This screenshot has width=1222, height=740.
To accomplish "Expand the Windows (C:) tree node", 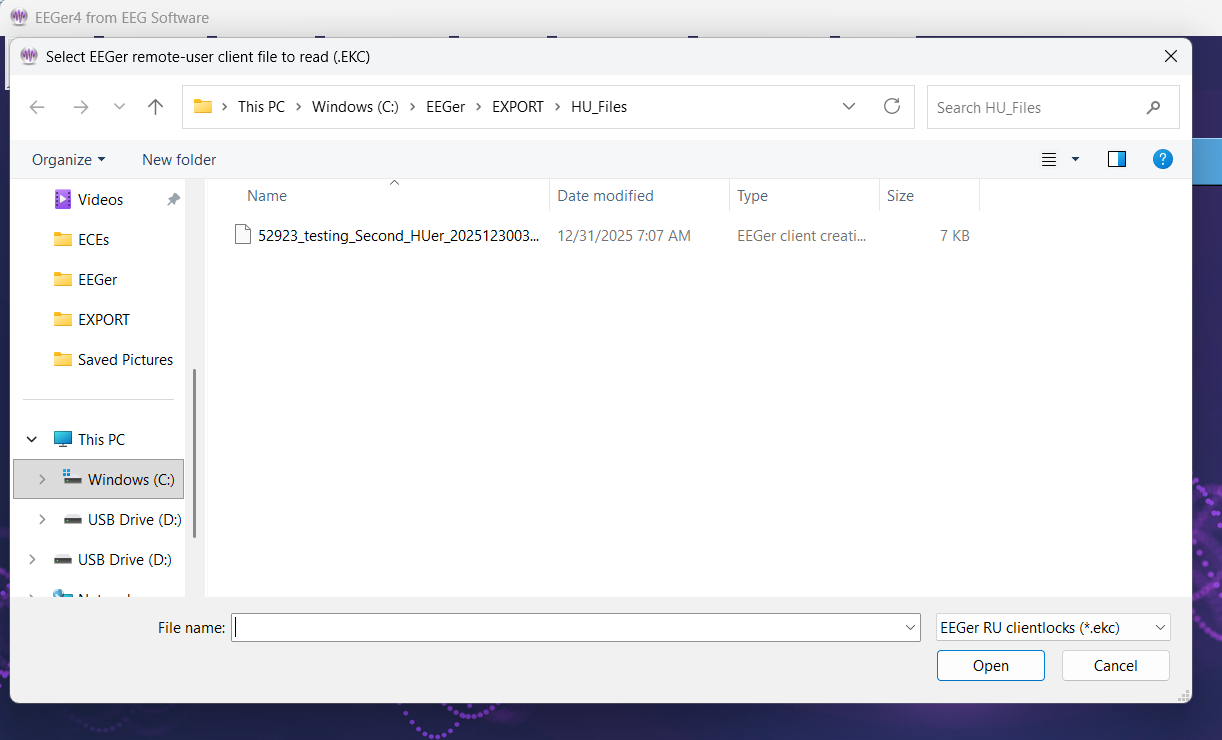I will point(42,479).
